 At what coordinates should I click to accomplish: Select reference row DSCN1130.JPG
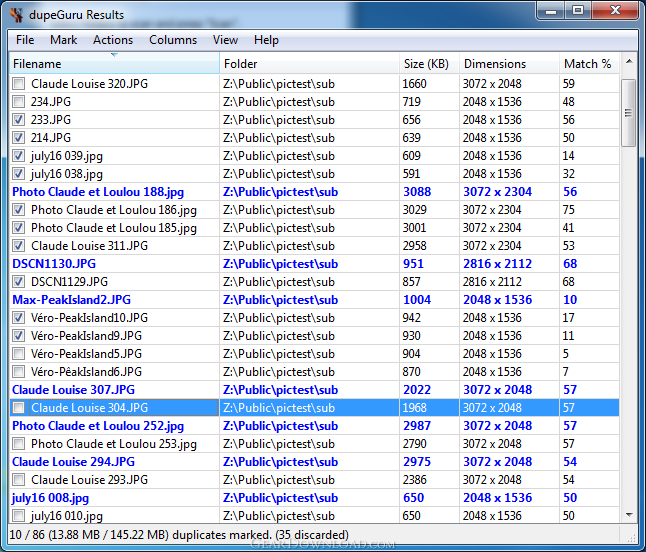click(x=314, y=264)
